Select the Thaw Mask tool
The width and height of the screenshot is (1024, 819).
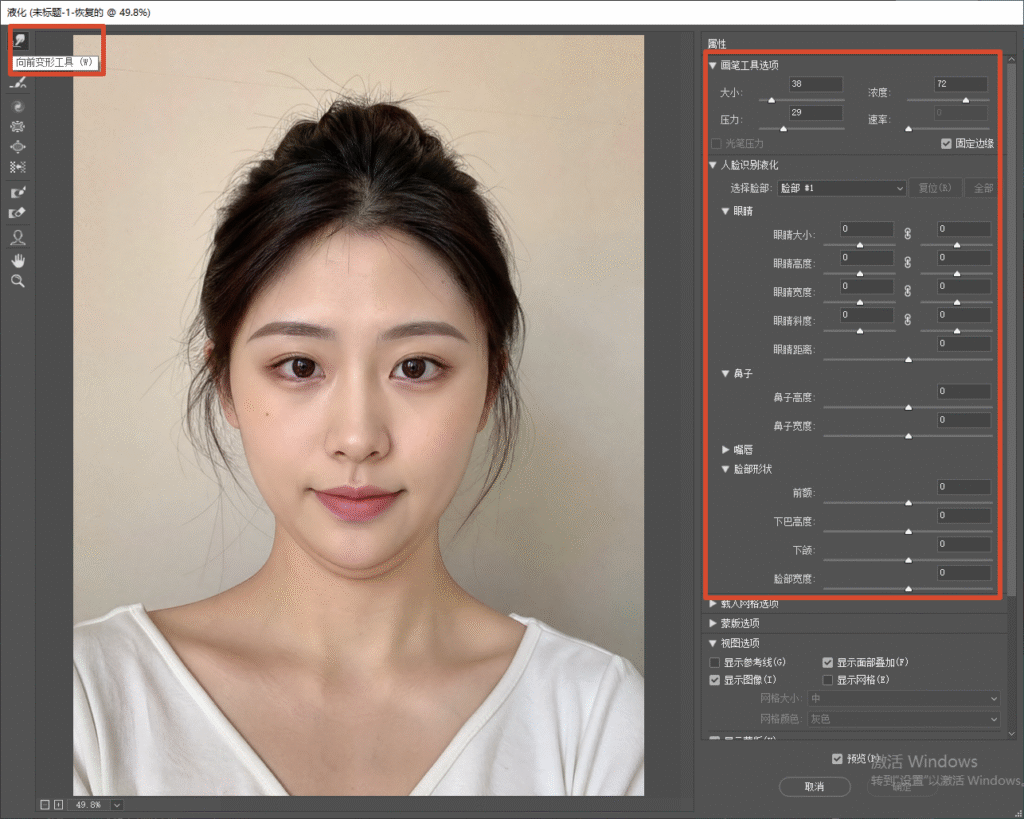click(x=18, y=213)
